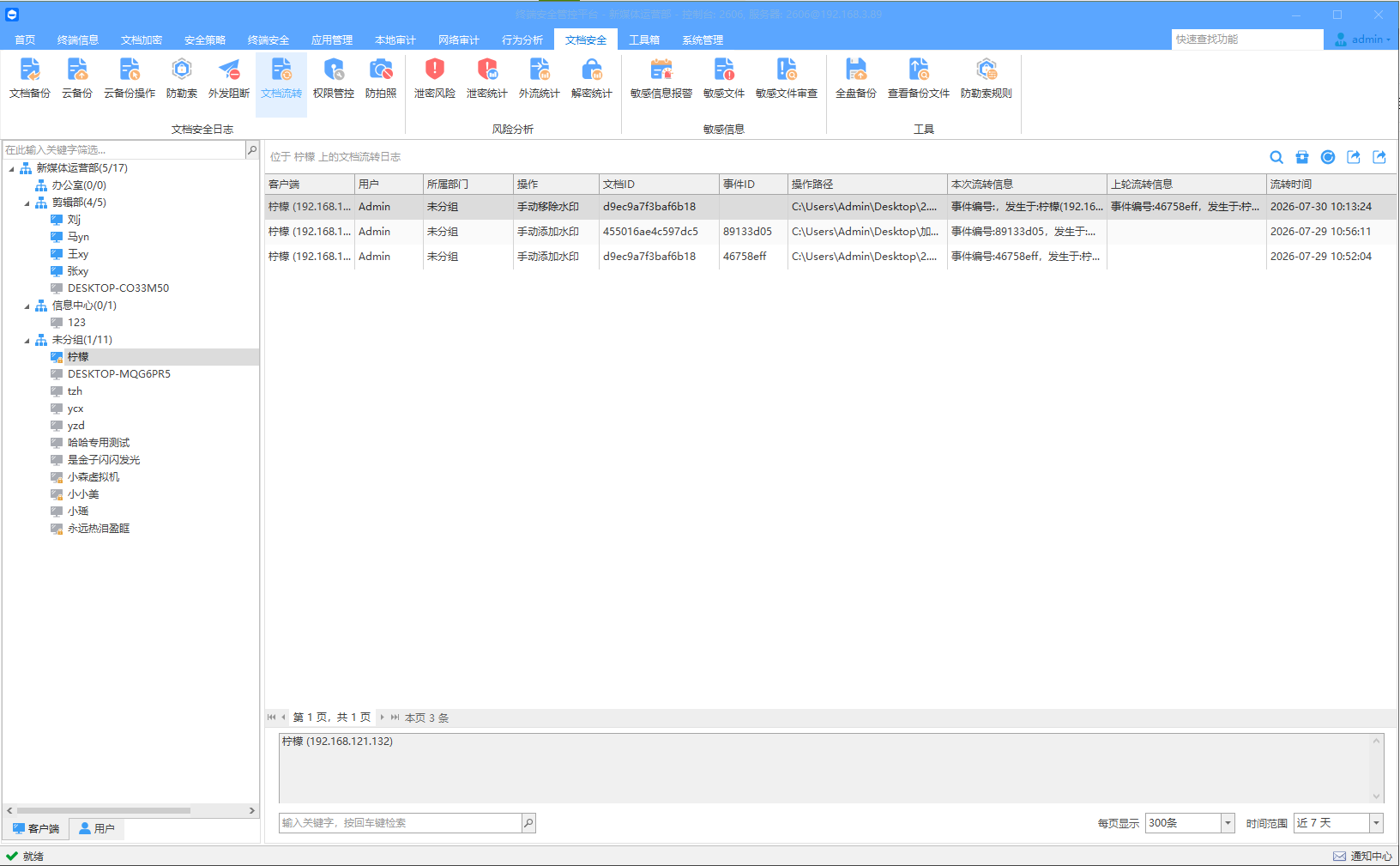This screenshot has width=1400, height=866.
Task: Click the 输入关键字 search input field
Action: (x=400, y=823)
